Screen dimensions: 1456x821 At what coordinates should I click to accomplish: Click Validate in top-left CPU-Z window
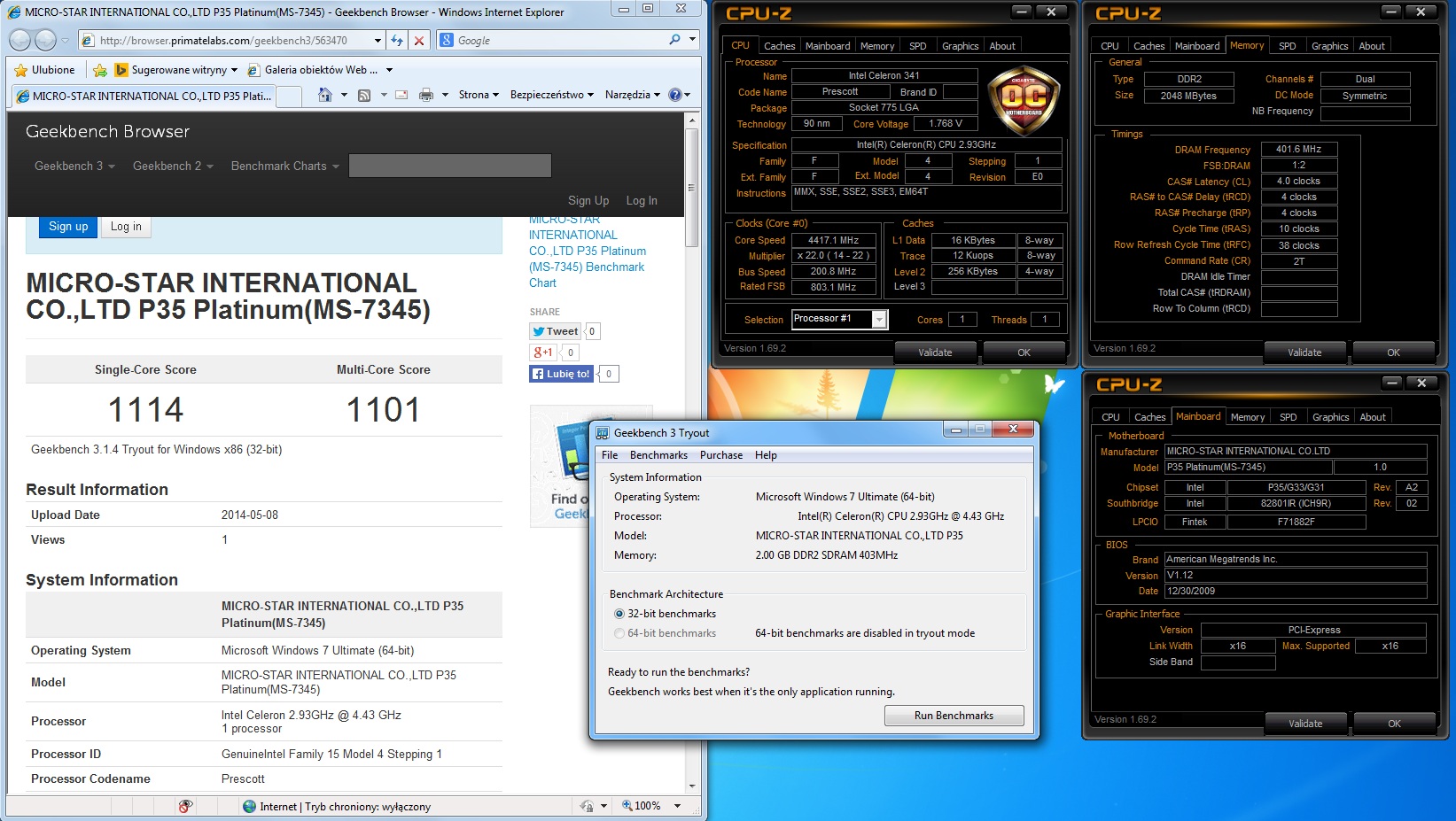click(x=935, y=352)
